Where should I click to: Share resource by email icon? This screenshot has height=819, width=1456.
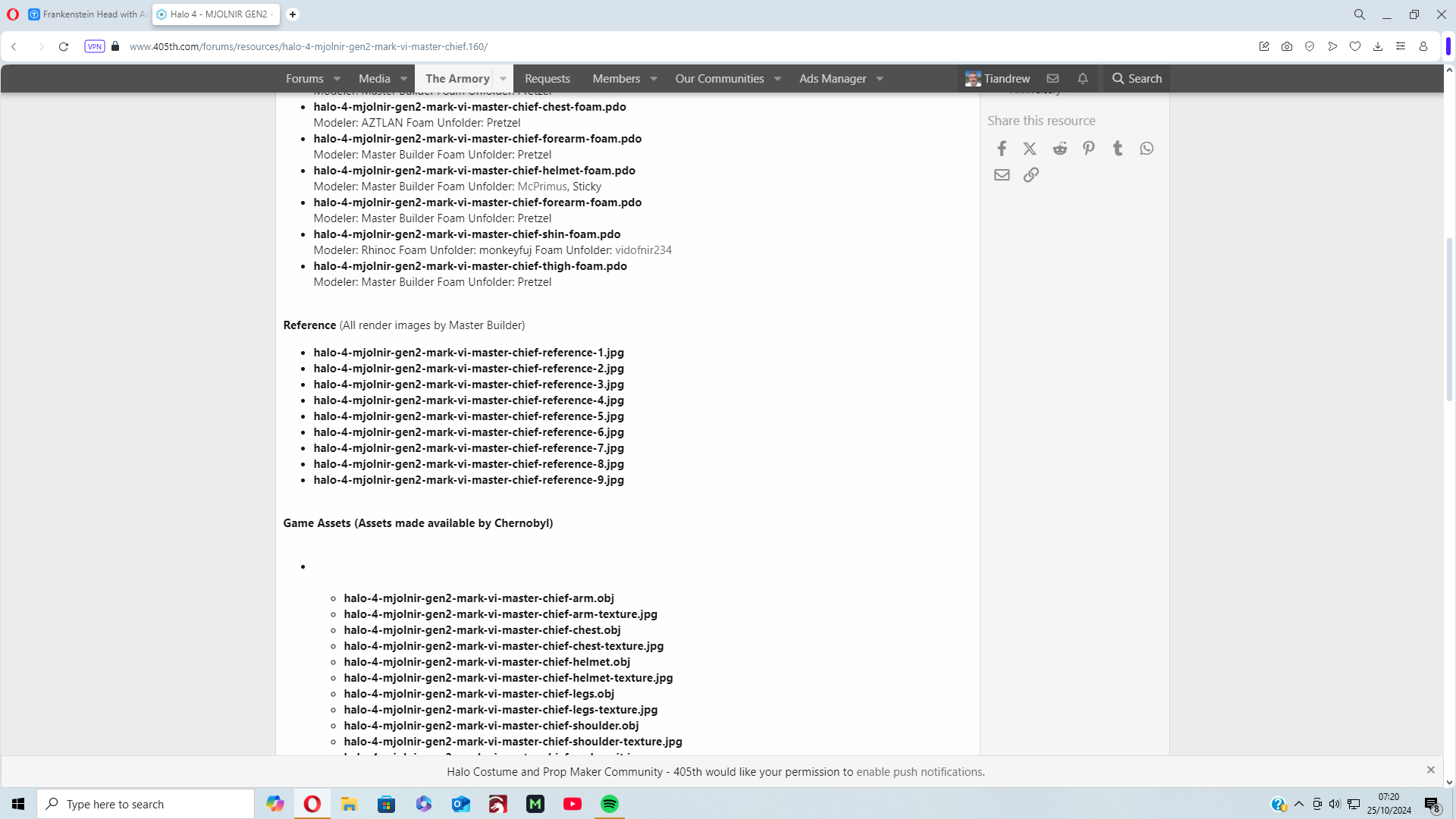1002,175
